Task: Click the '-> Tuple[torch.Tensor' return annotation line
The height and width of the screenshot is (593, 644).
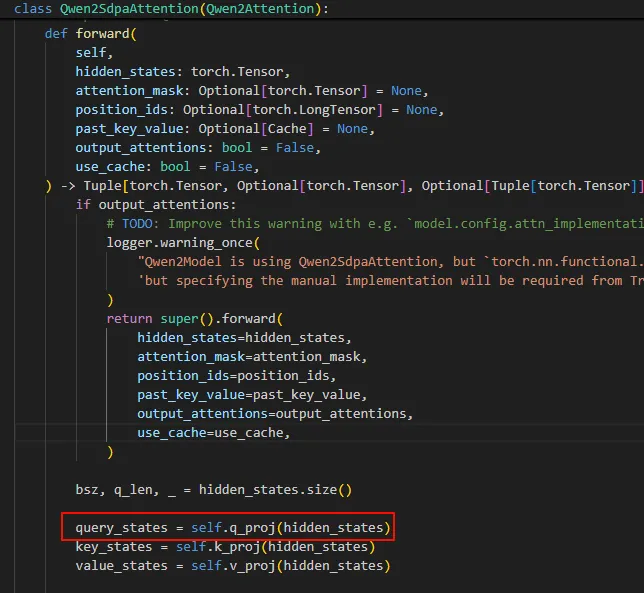Action: [x=344, y=186]
